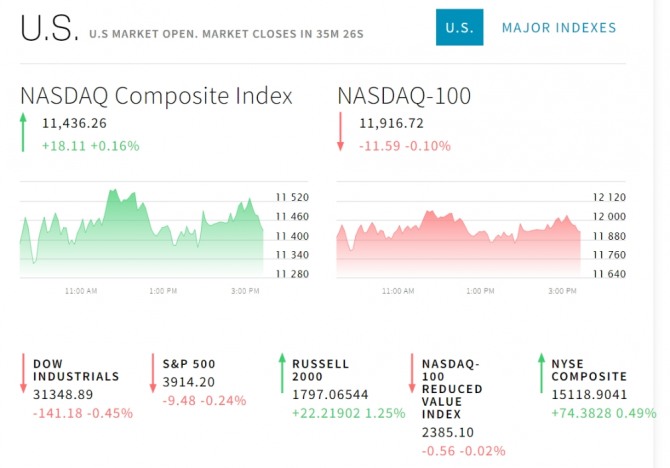Click the NASDAQ-100 red down arrow
The width and height of the screenshot is (670, 468).
click(x=340, y=133)
